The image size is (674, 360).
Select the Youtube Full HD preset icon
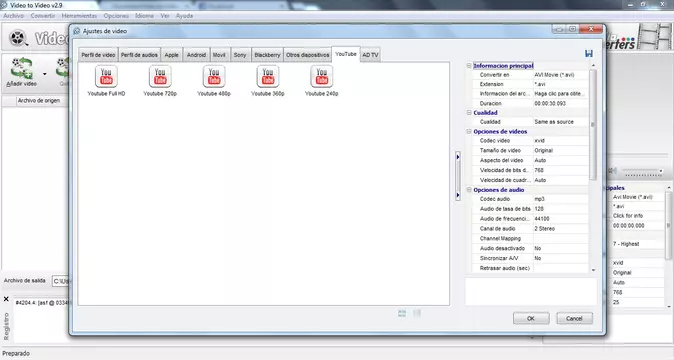[106, 77]
